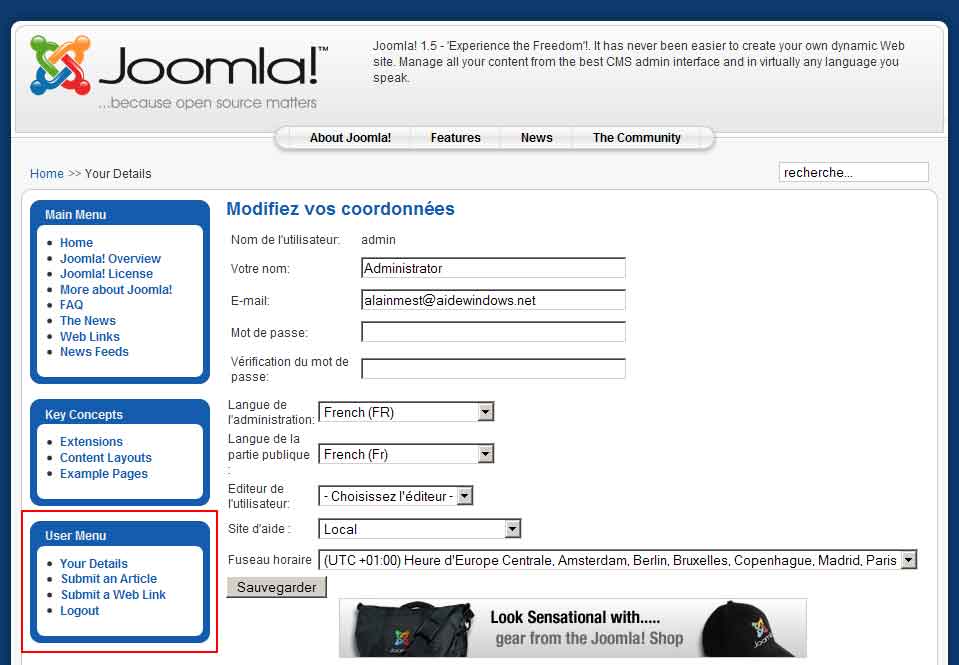Click the password verification field
Screen dimensions: 959x665
(x=493, y=369)
